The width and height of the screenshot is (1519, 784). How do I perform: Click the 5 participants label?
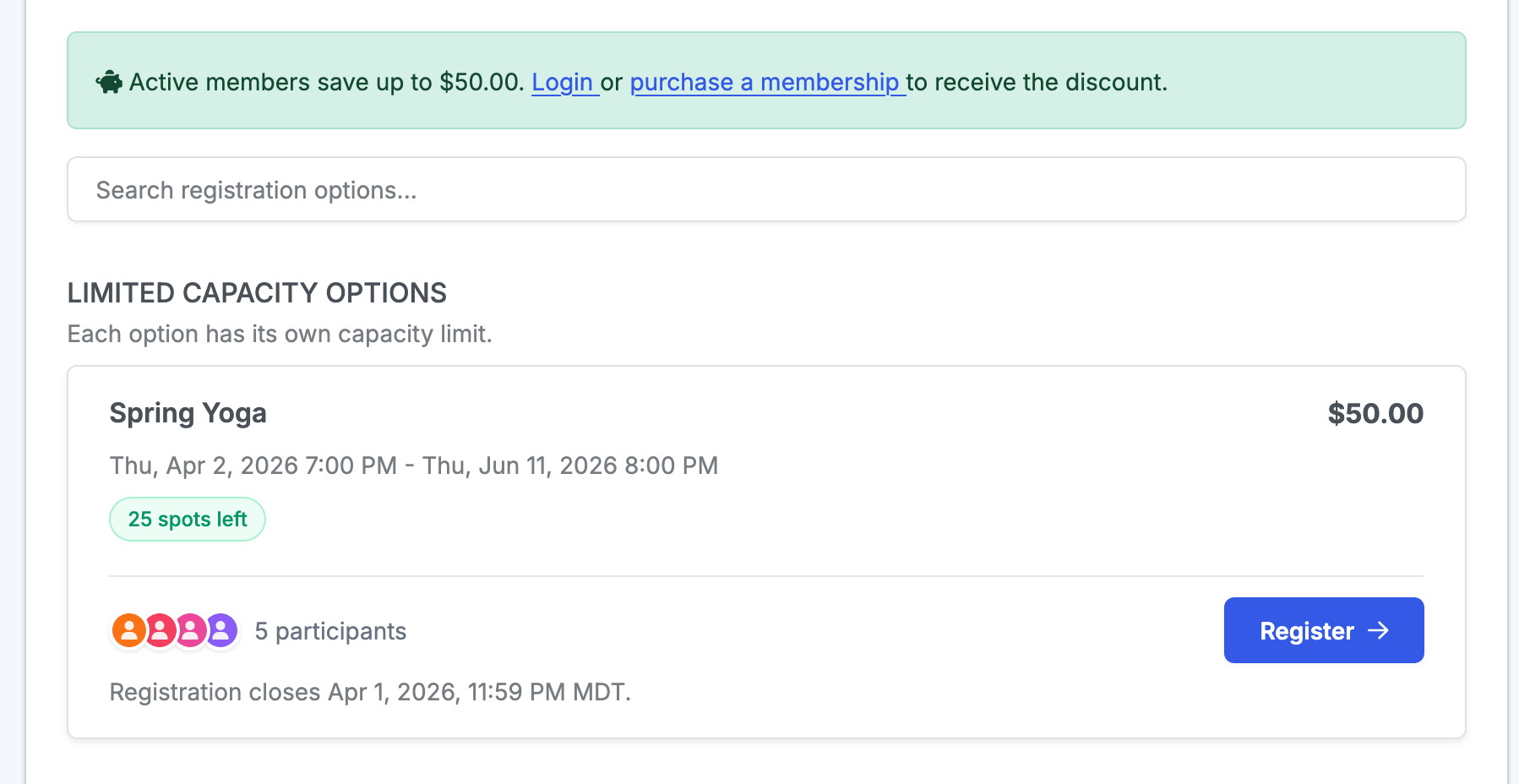pyautogui.click(x=330, y=631)
